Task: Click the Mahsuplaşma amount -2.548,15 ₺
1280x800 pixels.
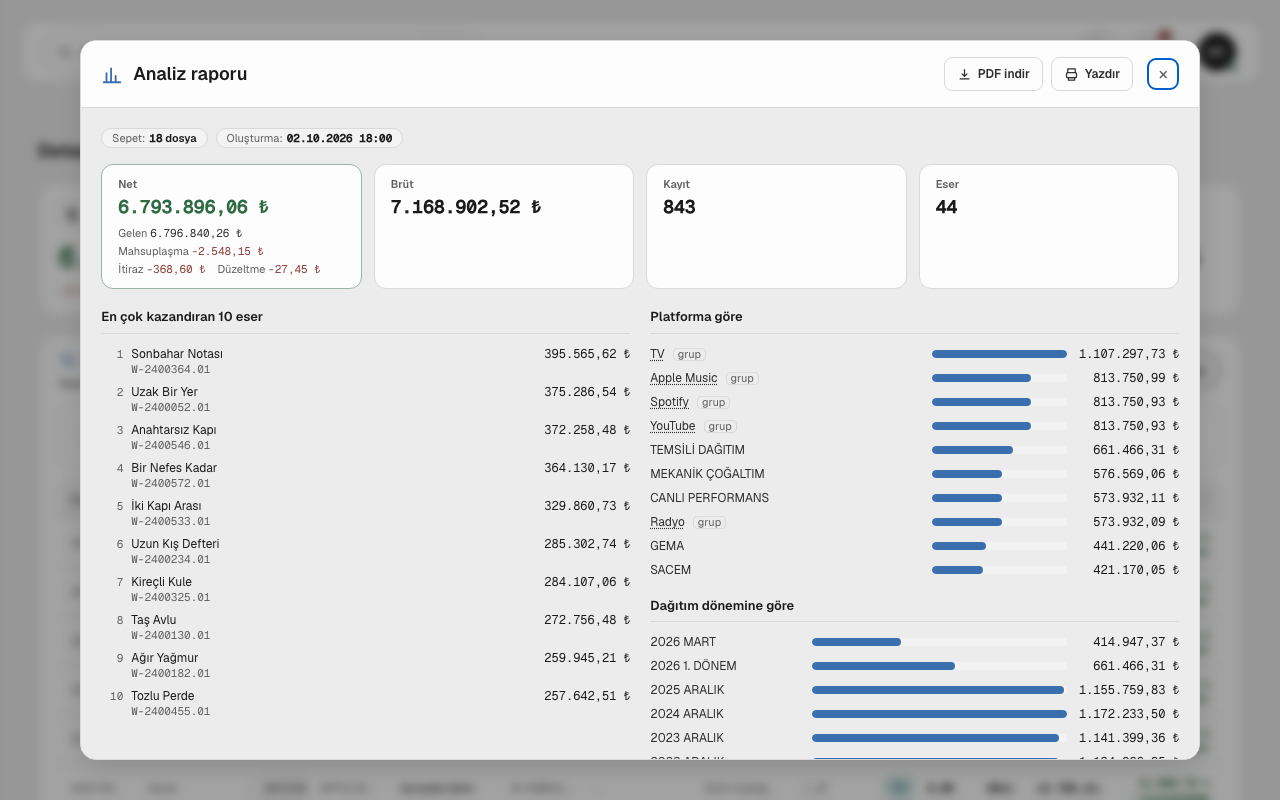Action: point(227,251)
